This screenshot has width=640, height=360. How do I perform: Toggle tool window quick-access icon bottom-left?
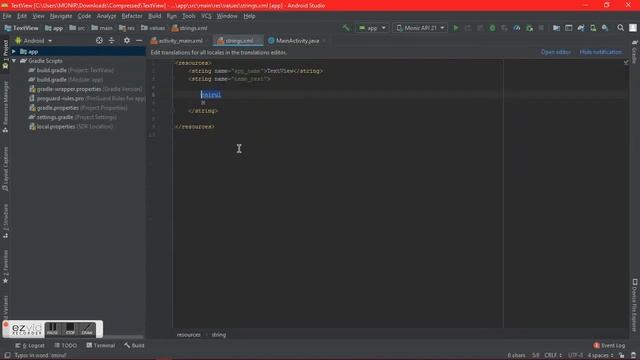coord(7,356)
